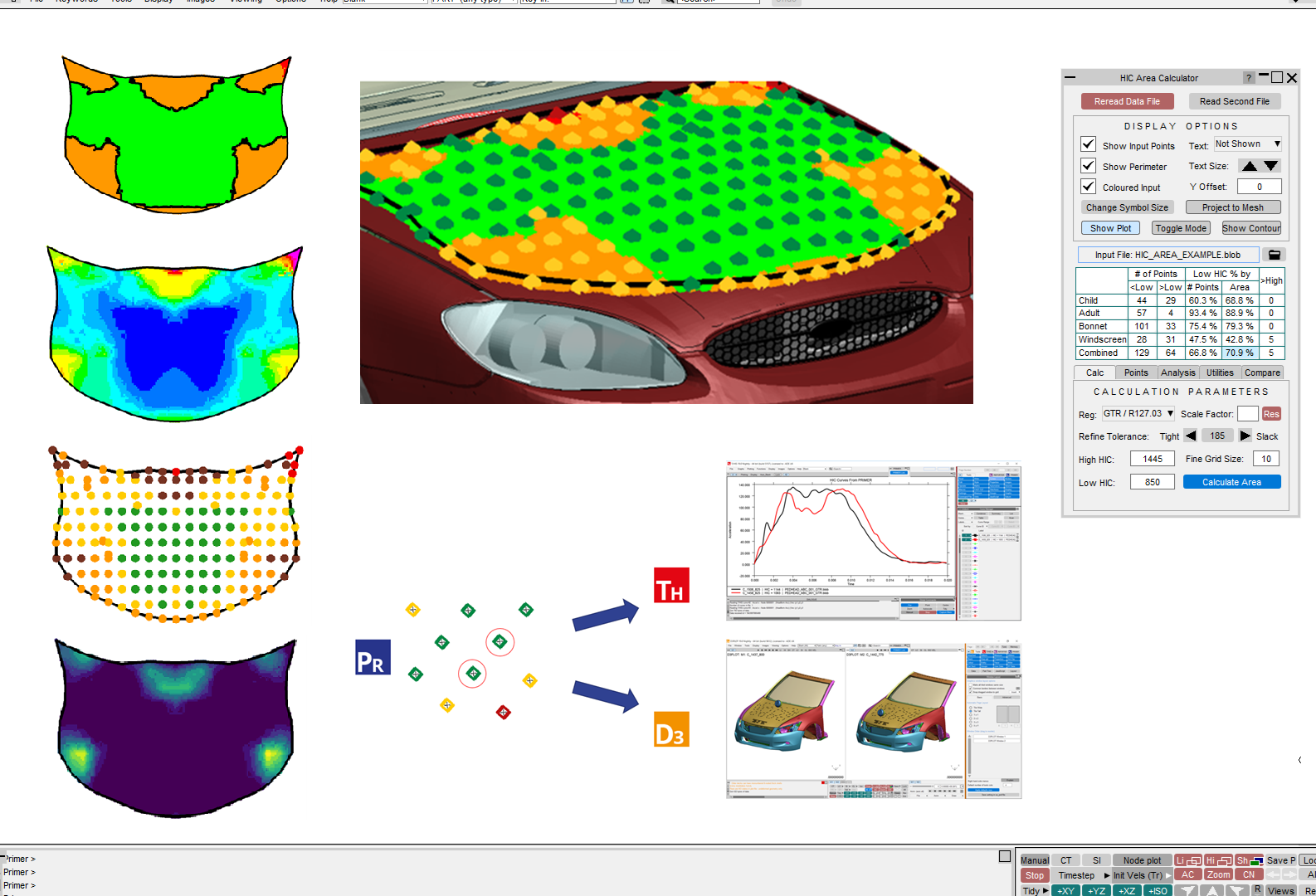This screenshot has height=896, width=1316.
Task: Select the 'Windscreen' row label in table
Action: (x=1102, y=339)
